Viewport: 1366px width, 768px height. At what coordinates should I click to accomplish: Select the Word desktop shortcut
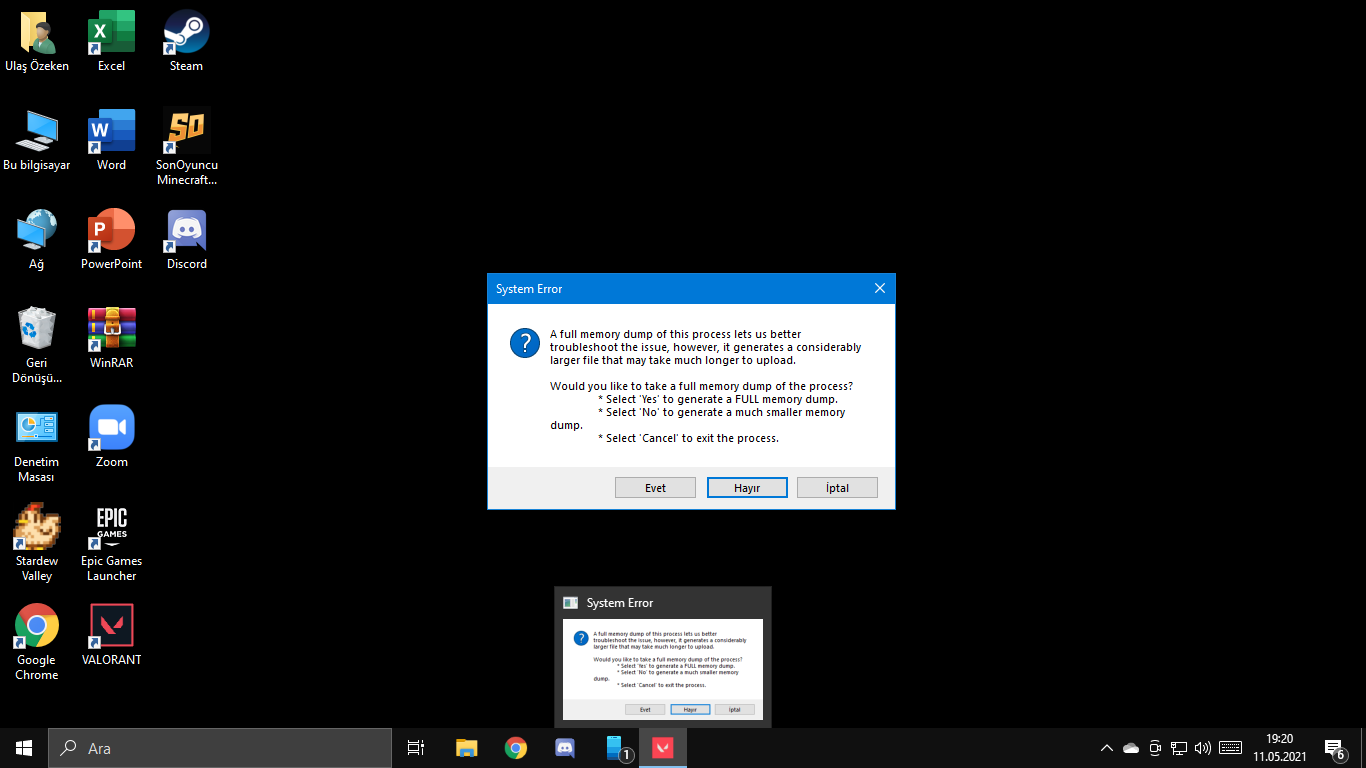coord(111,141)
